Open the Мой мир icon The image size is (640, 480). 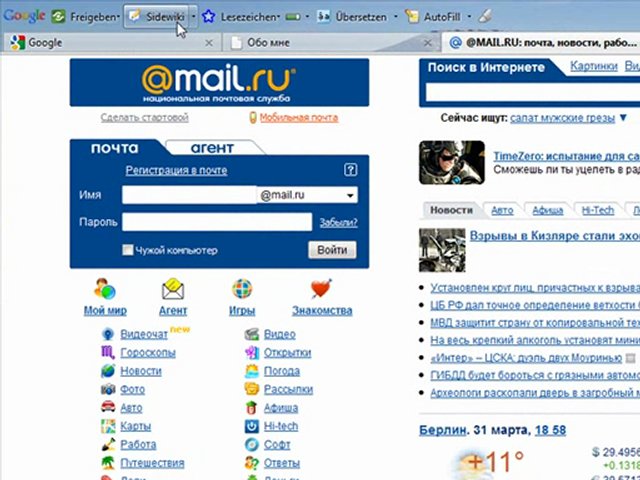pos(105,290)
